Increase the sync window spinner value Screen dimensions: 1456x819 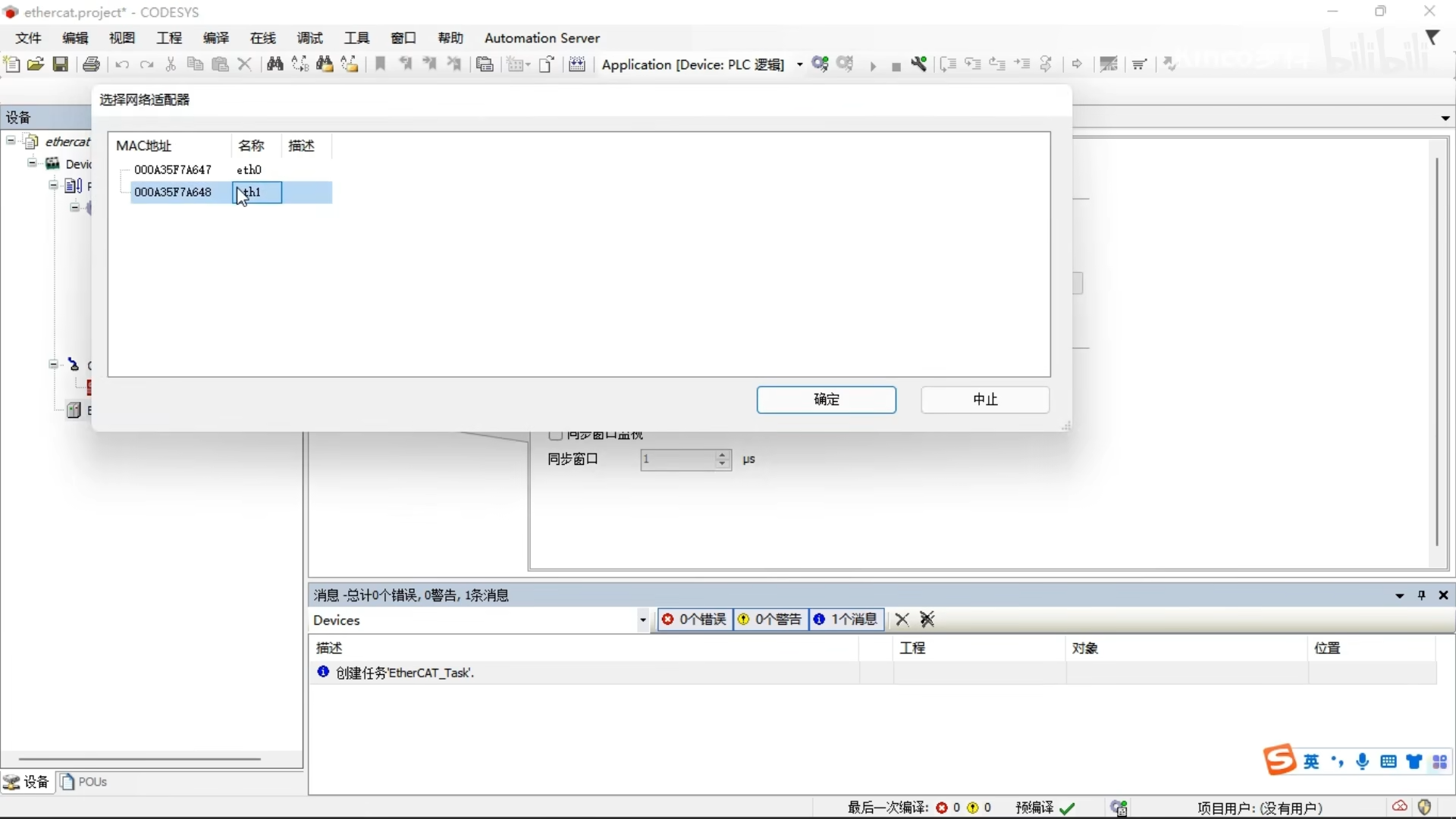(723, 454)
